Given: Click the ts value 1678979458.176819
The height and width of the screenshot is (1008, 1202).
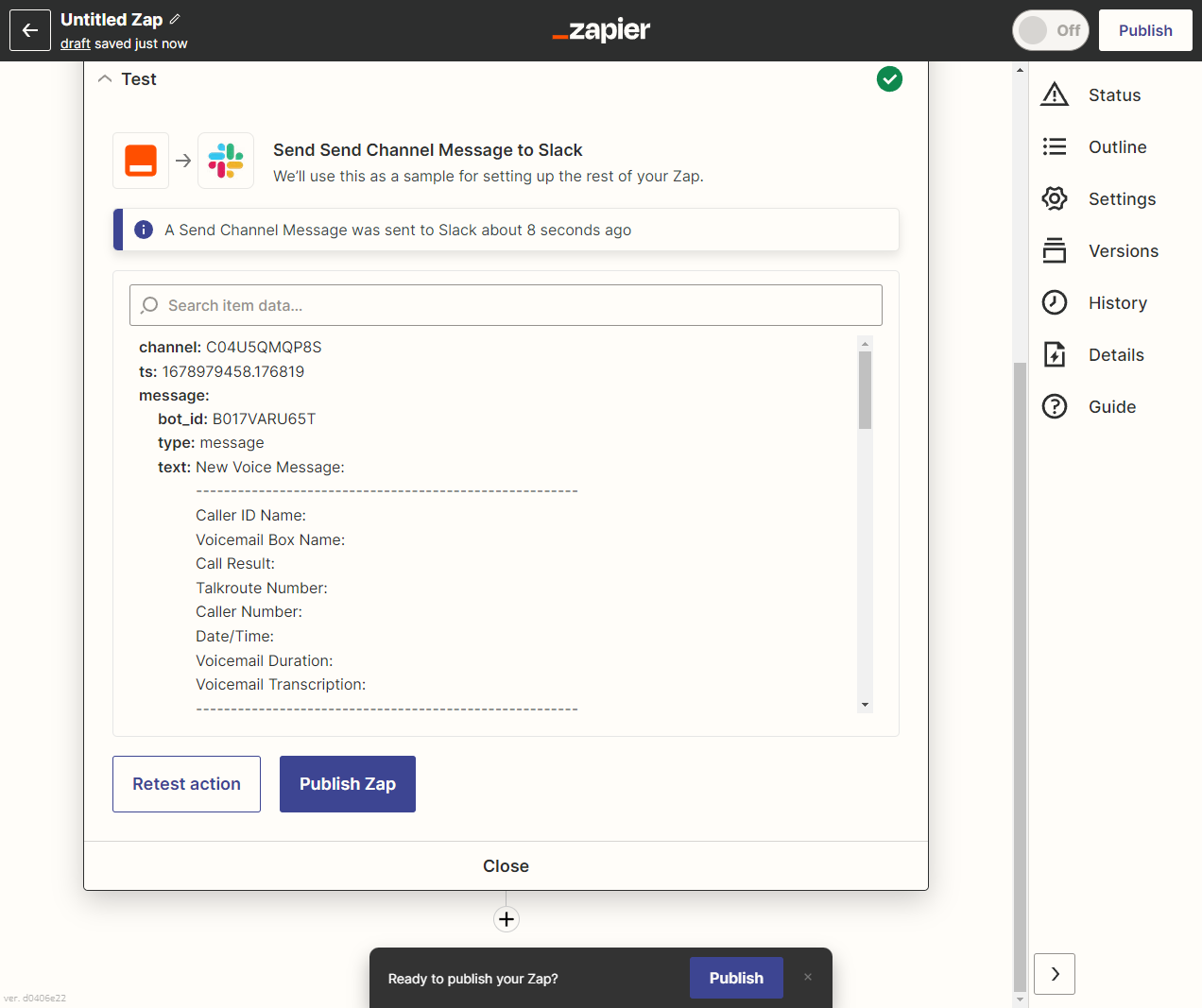Looking at the screenshot, I should (233, 371).
